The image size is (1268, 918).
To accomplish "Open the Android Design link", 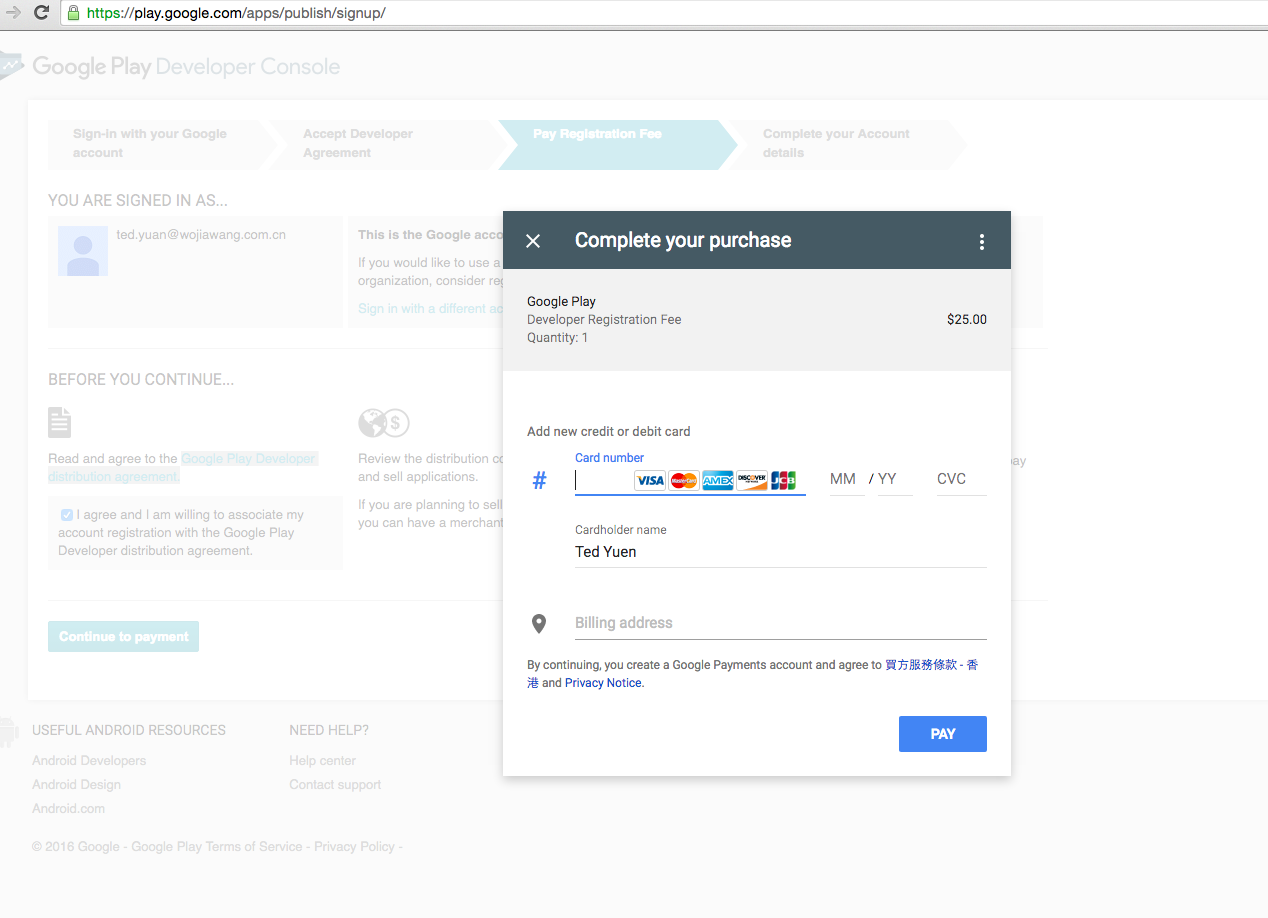I will [x=76, y=785].
